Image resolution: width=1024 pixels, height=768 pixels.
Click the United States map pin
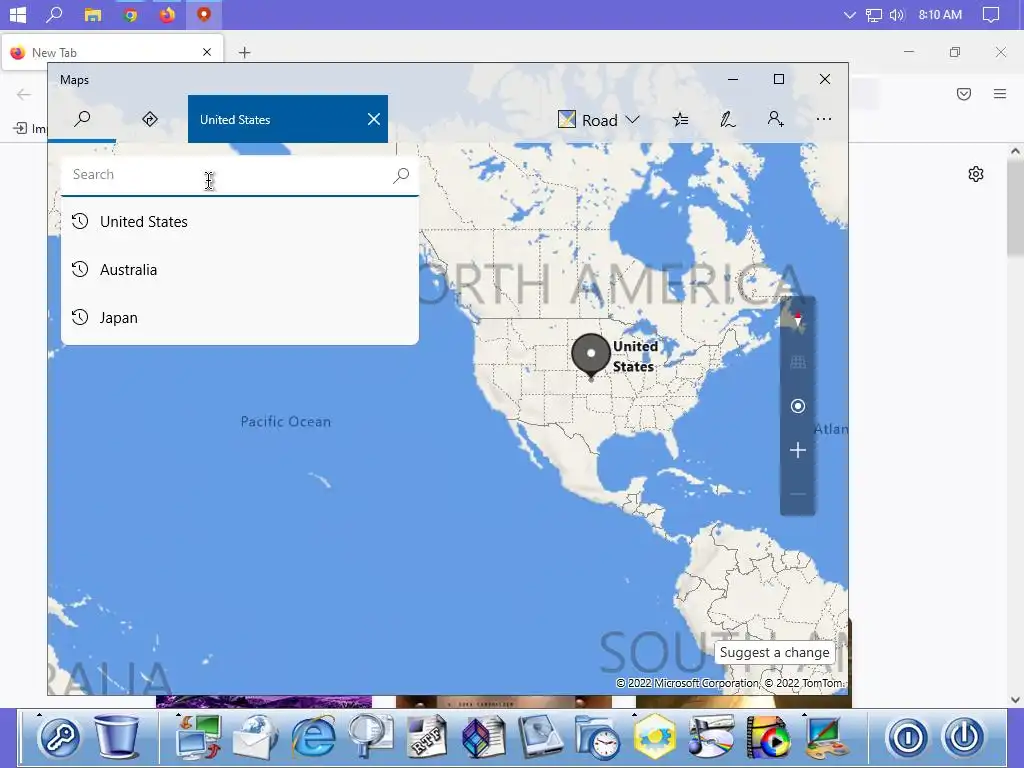(x=591, y=357)
